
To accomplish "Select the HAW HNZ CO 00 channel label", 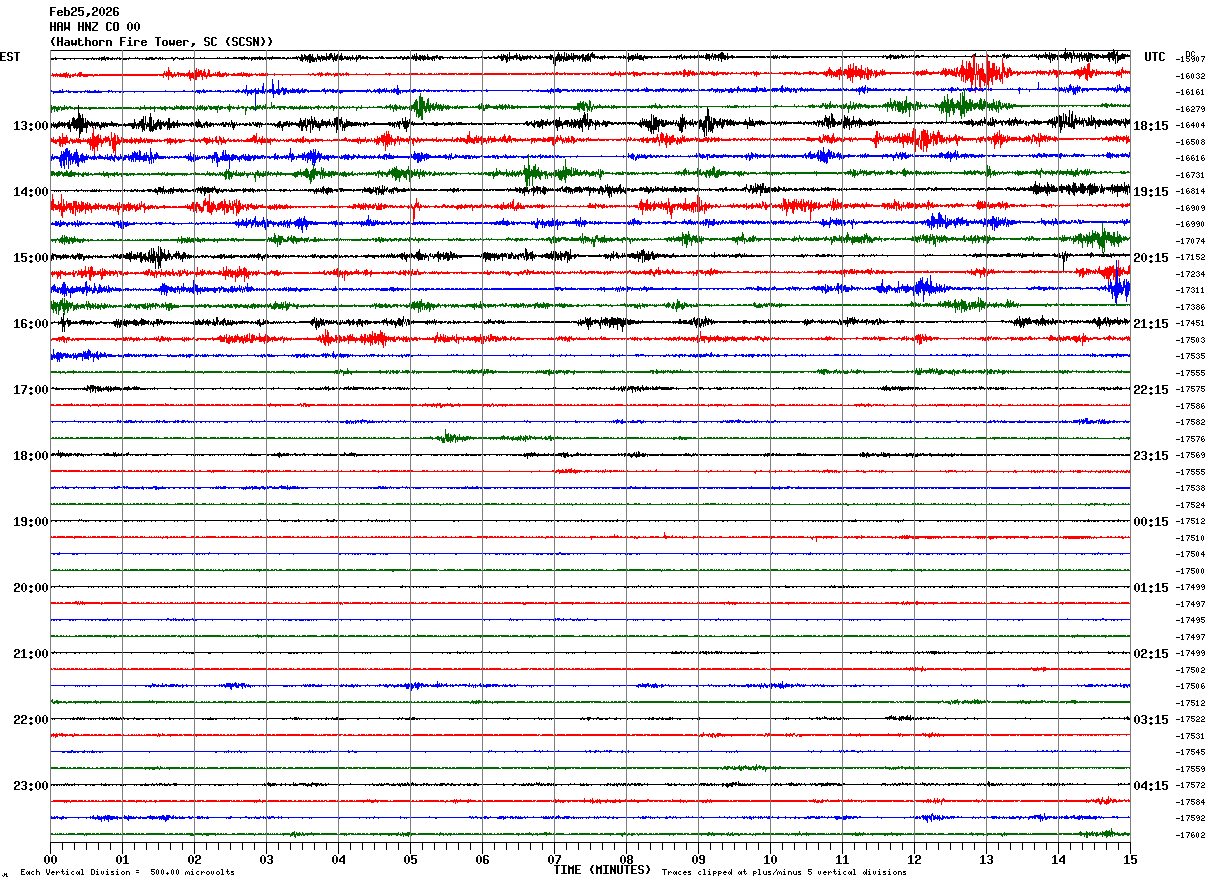I will click(95, 27).
